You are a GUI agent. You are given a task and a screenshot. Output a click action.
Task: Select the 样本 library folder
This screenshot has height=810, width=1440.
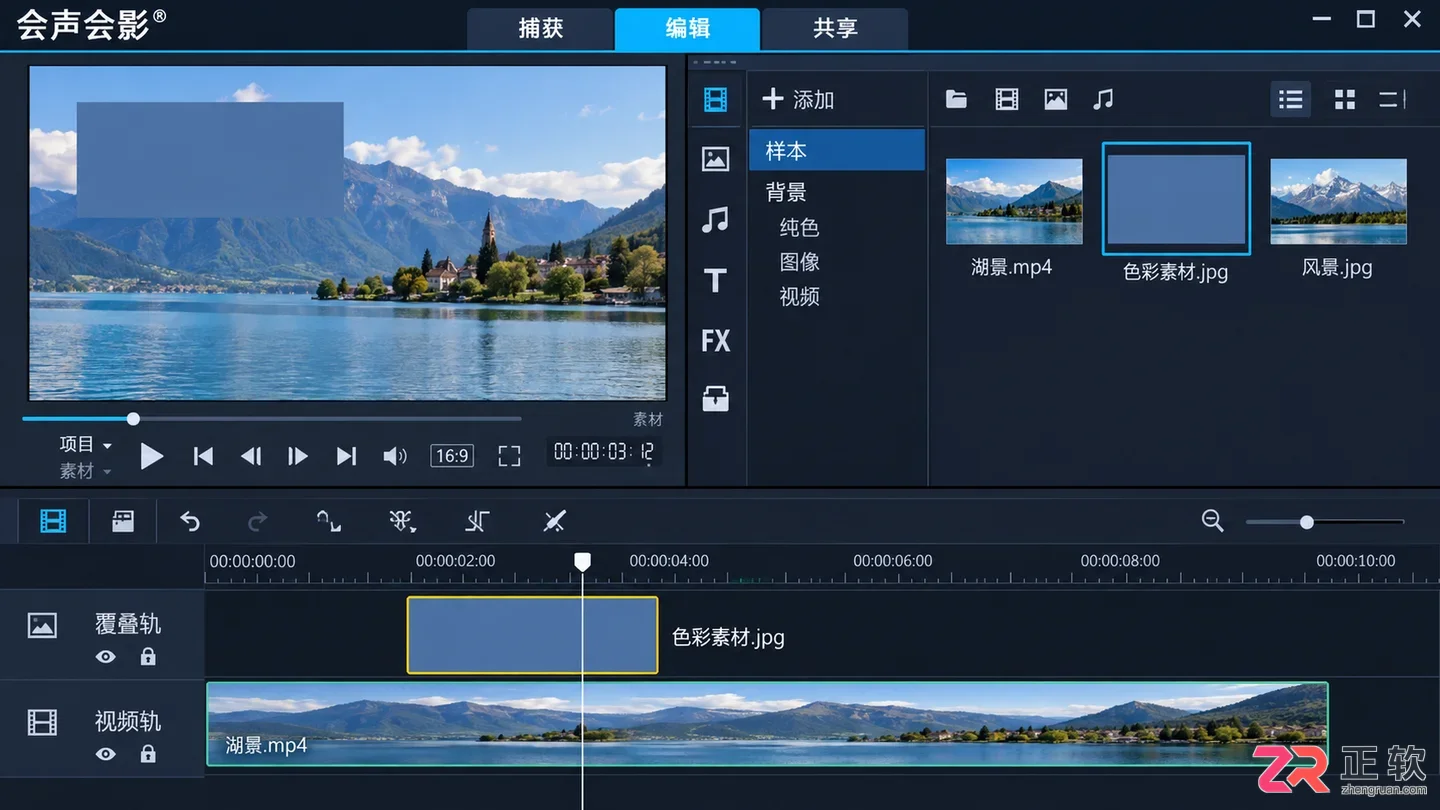[x=837, y=150]
